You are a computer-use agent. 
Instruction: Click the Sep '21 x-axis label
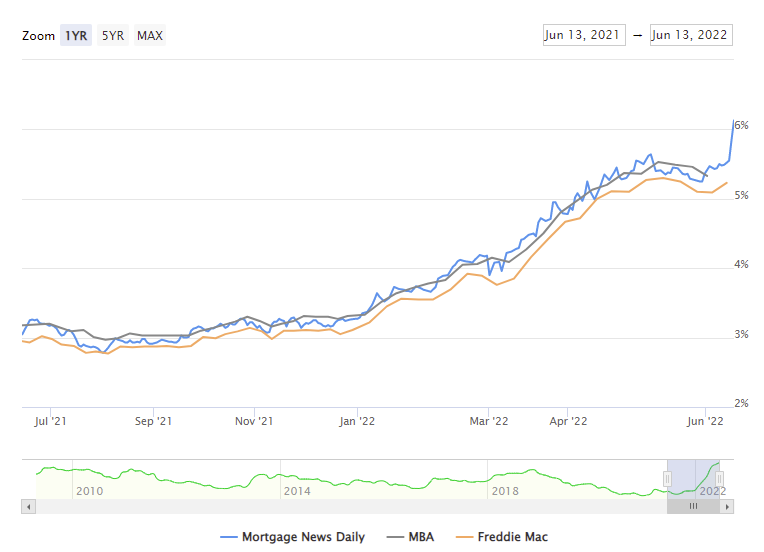[x=153, y=421]
